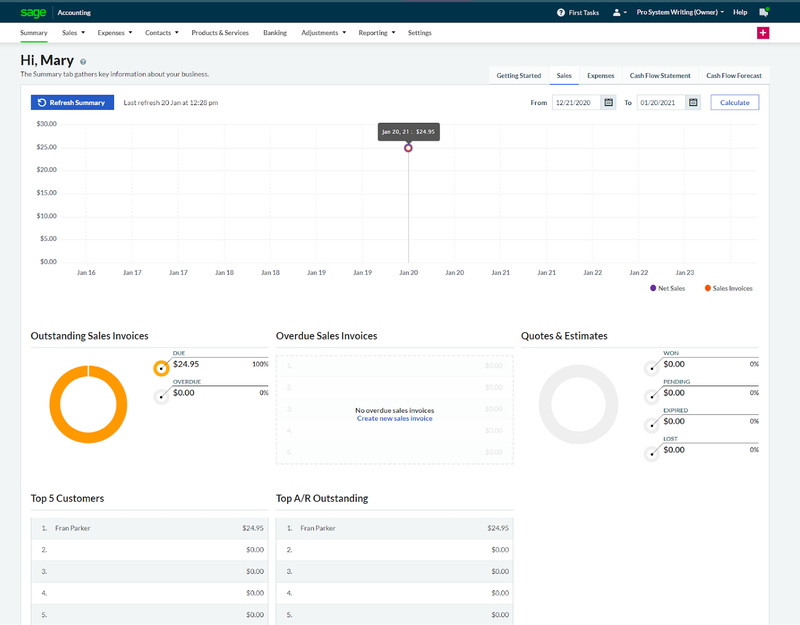
Task: Toggle Net Sales legend series
Action: coord(667,288)
